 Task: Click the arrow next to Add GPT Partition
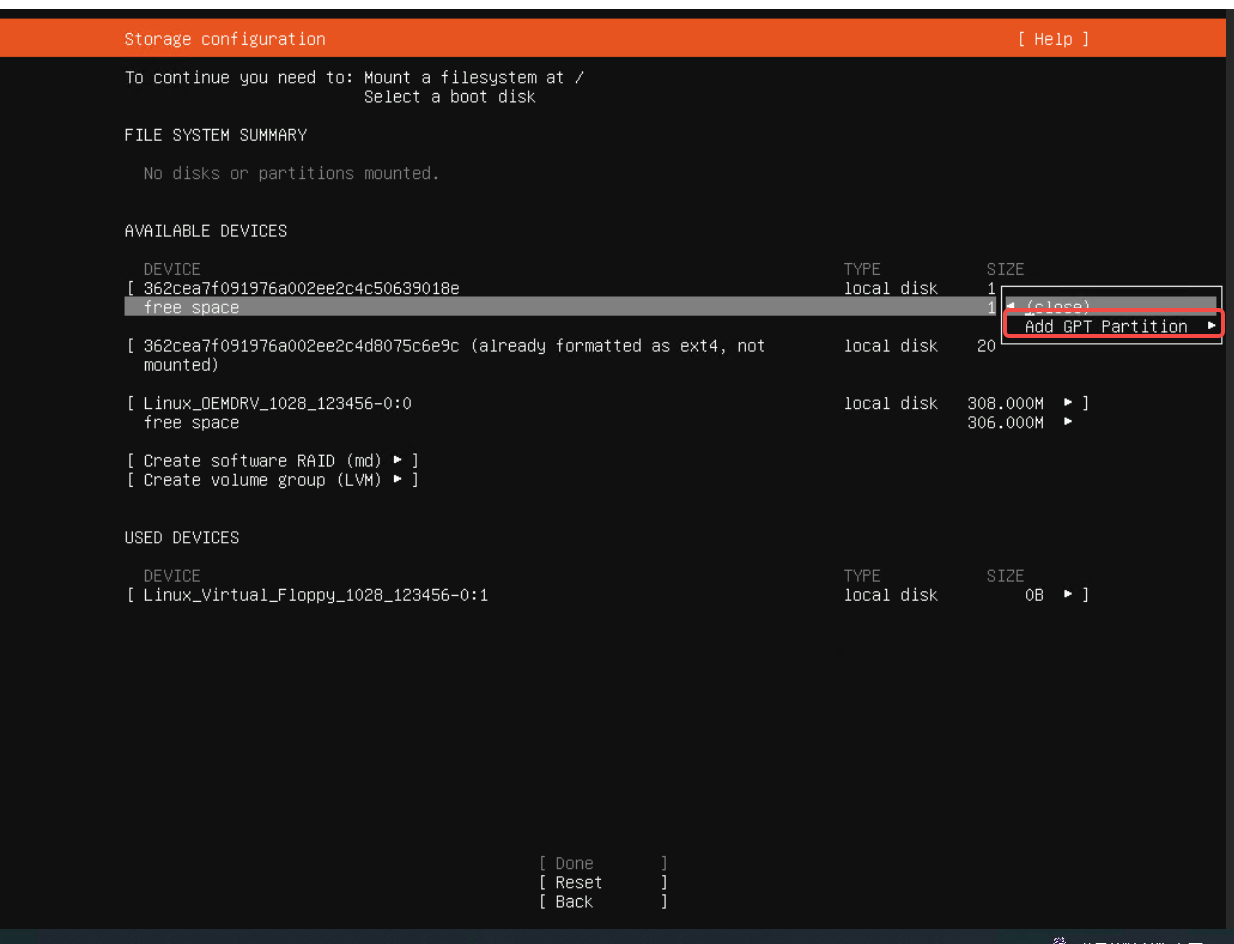point(1211,326)
